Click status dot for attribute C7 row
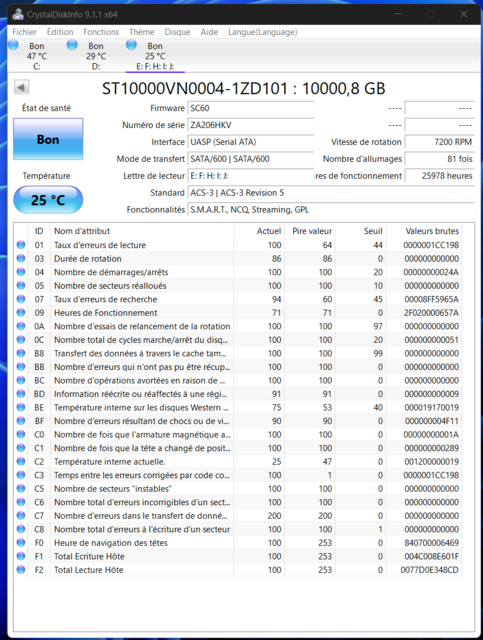Screen dimensions: 483x640 tap(21, 516)
